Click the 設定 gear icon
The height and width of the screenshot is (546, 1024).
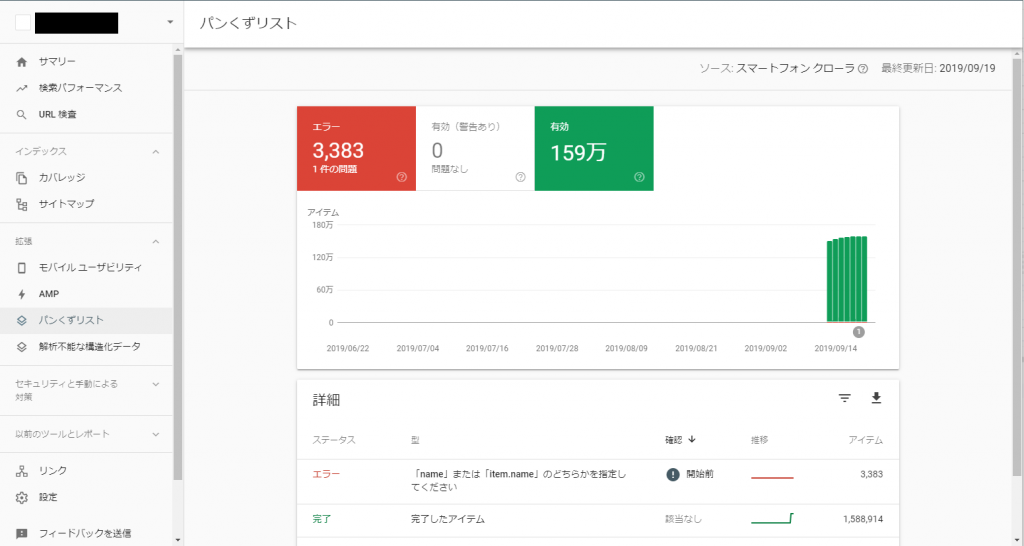22,498
